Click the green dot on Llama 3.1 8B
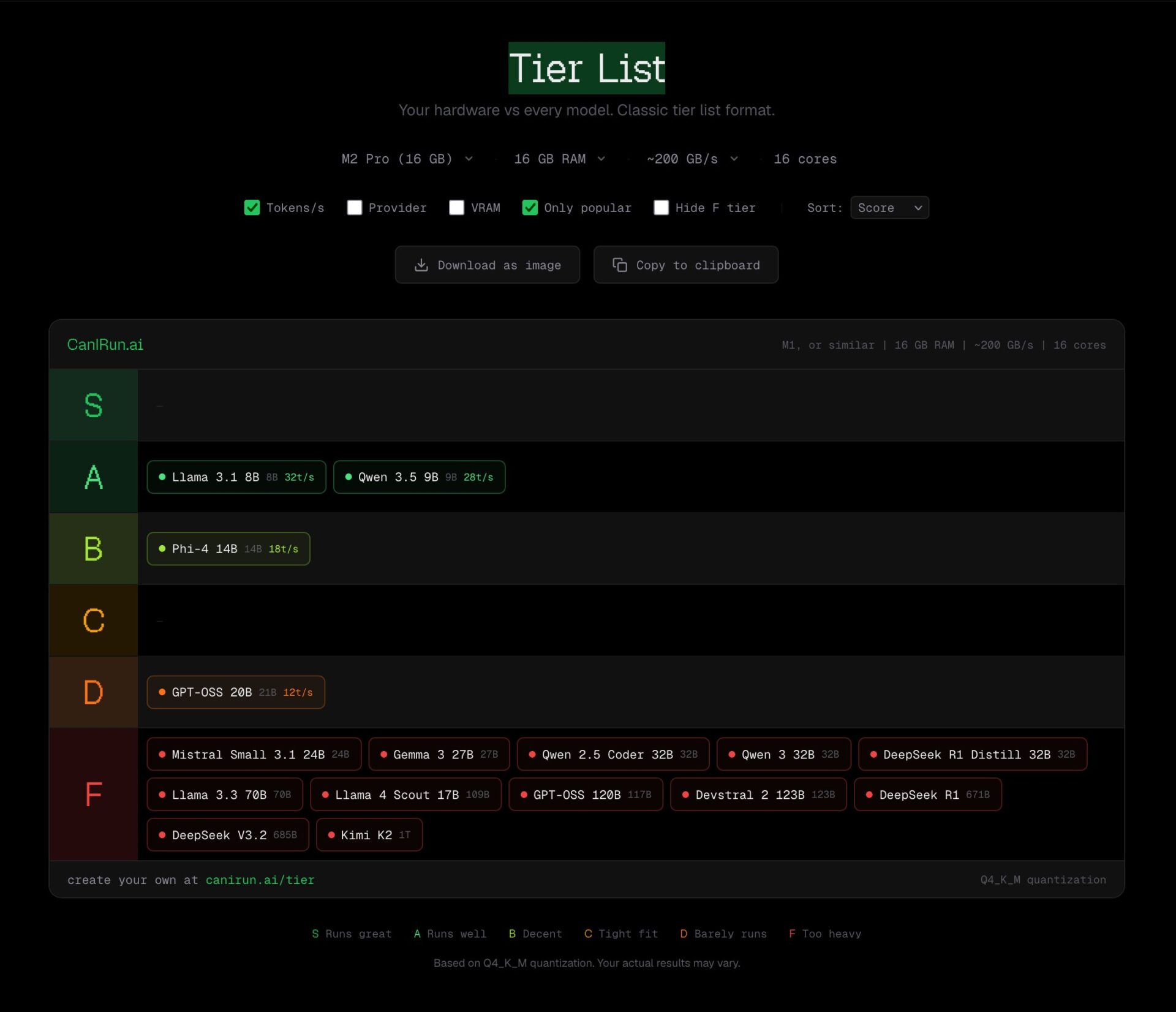1176x1012 pixels. [162, 477]
